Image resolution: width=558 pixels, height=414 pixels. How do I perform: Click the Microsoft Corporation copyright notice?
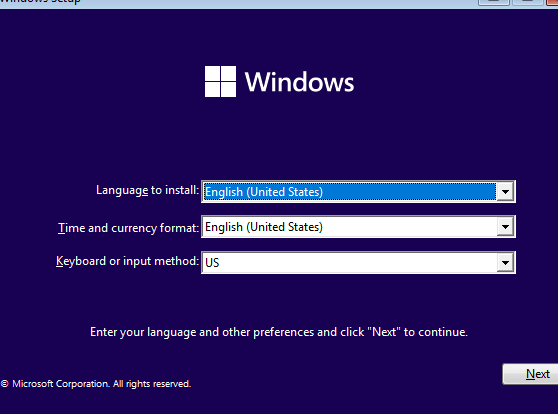[96, 384]
